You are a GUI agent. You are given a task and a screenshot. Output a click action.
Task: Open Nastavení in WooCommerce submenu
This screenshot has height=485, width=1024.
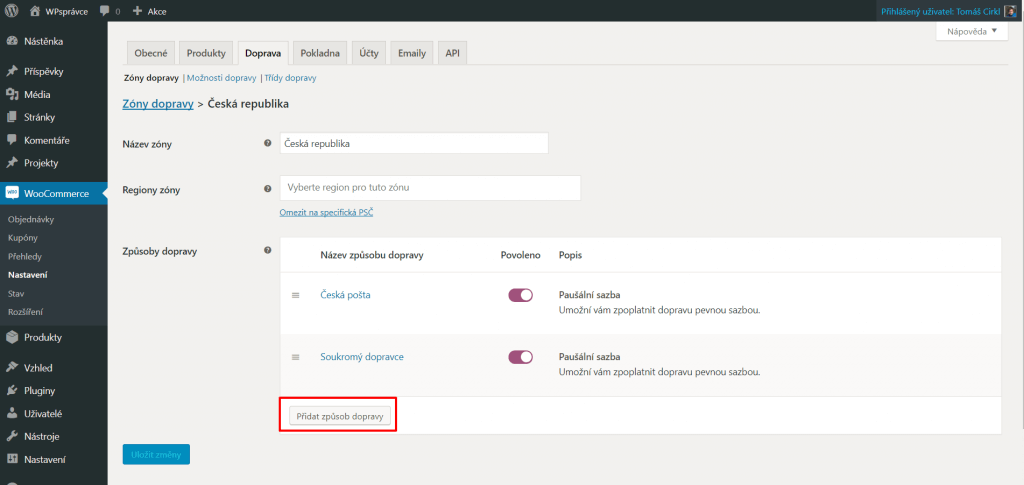[x=27, y=275]
